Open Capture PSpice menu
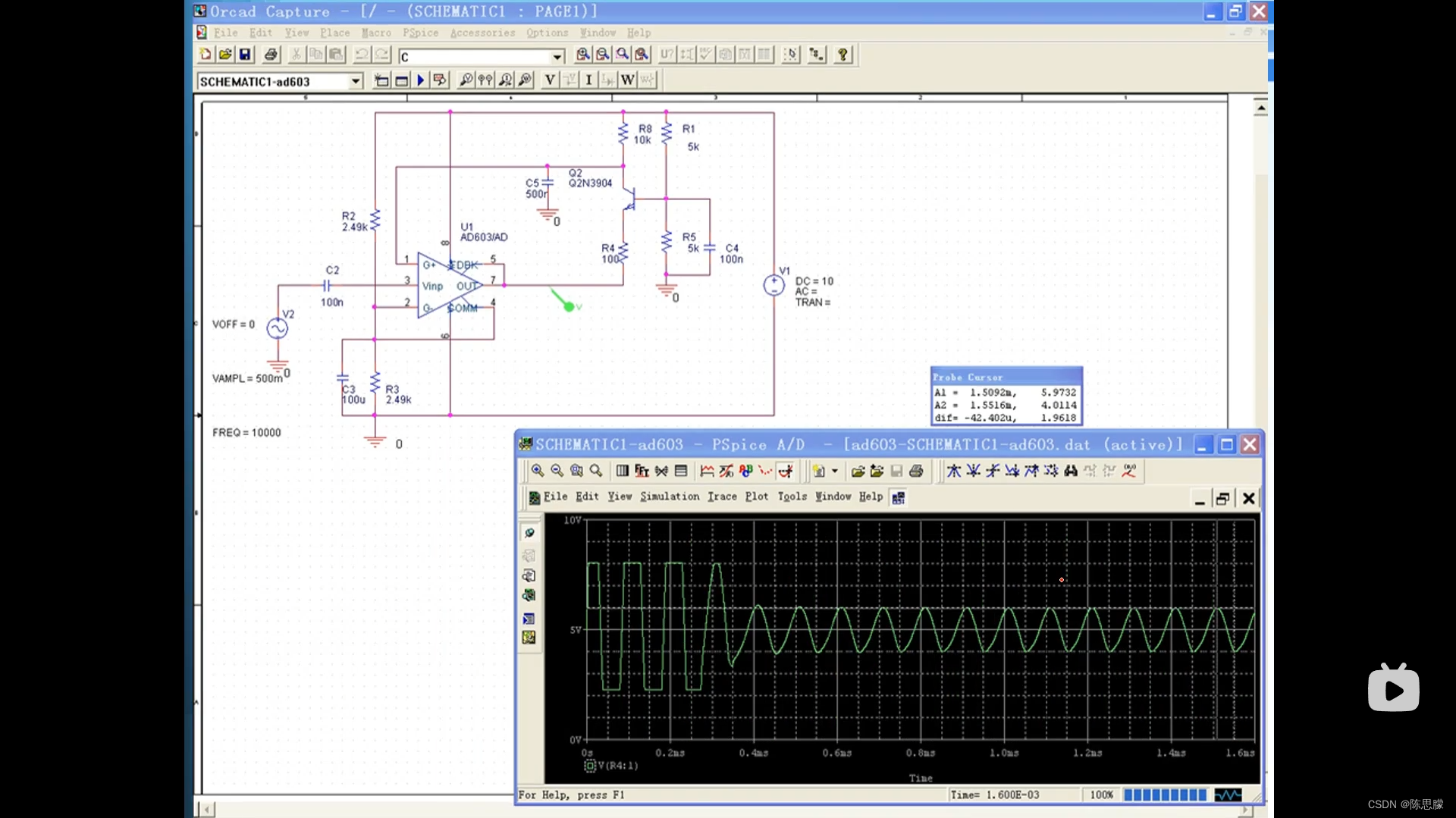 coord(420,33)
